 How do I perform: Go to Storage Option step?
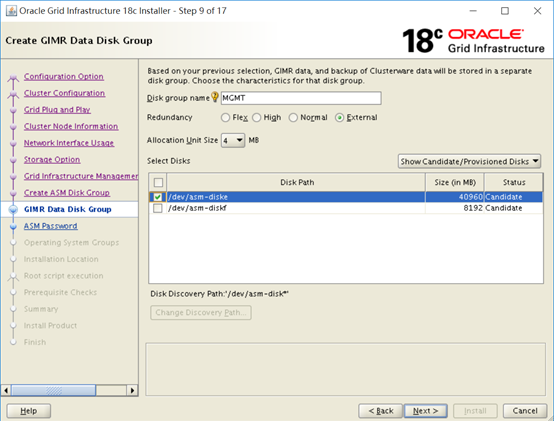[x=52, y=159]
